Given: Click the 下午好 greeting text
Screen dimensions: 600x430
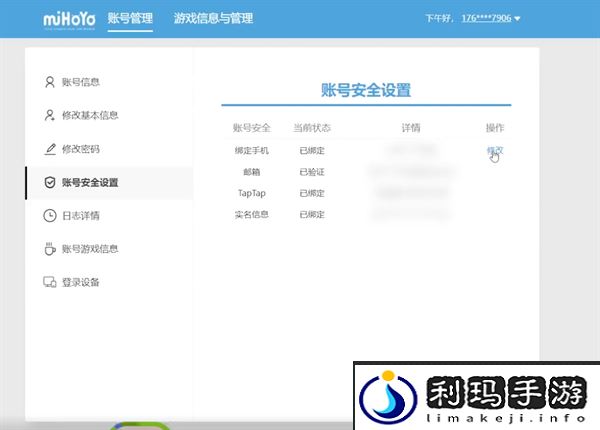Looking at the screenshot, I should click(x=439, y=18).
